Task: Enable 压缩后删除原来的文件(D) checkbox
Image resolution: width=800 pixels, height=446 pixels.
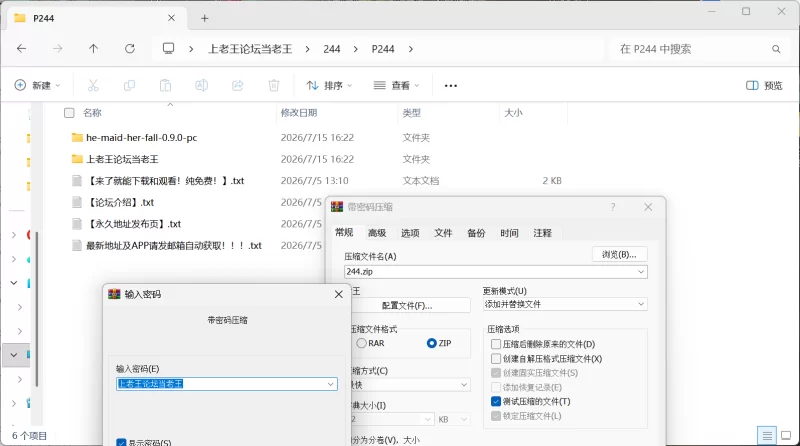Action: click(x=495, y=344)
